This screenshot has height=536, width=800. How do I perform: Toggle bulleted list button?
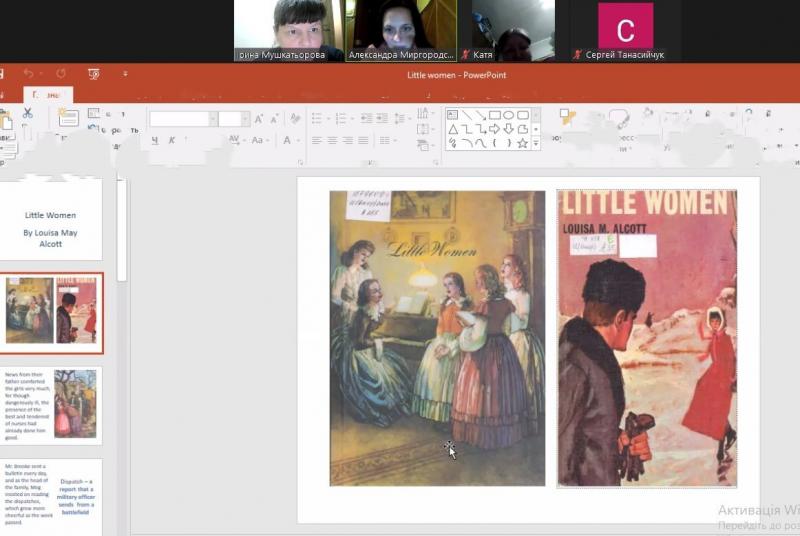317,119
